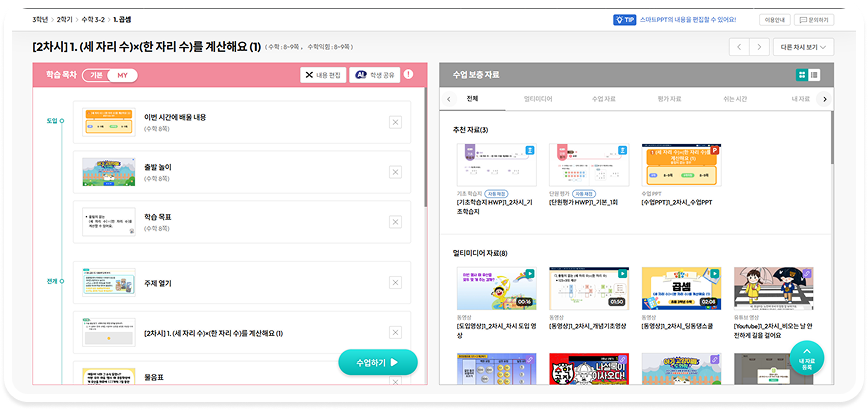Remove the '주제 열기' item with its X
The image size is (868, 410).
point(395,283)
